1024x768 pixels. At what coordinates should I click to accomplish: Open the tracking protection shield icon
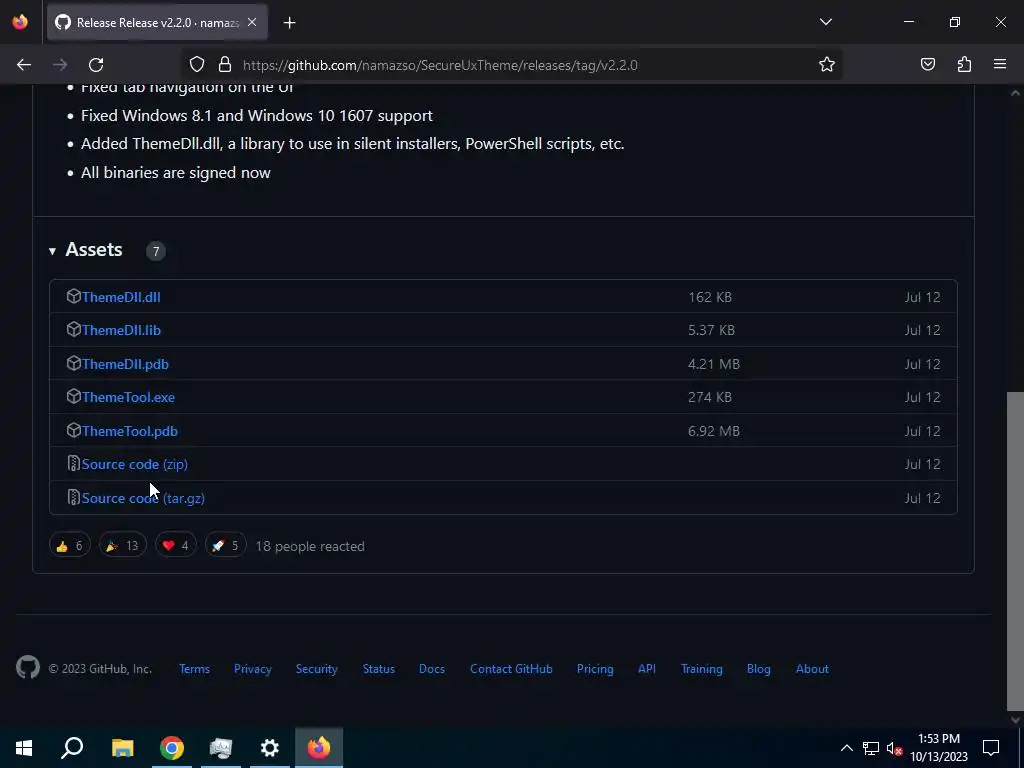(x=197, y=65)
